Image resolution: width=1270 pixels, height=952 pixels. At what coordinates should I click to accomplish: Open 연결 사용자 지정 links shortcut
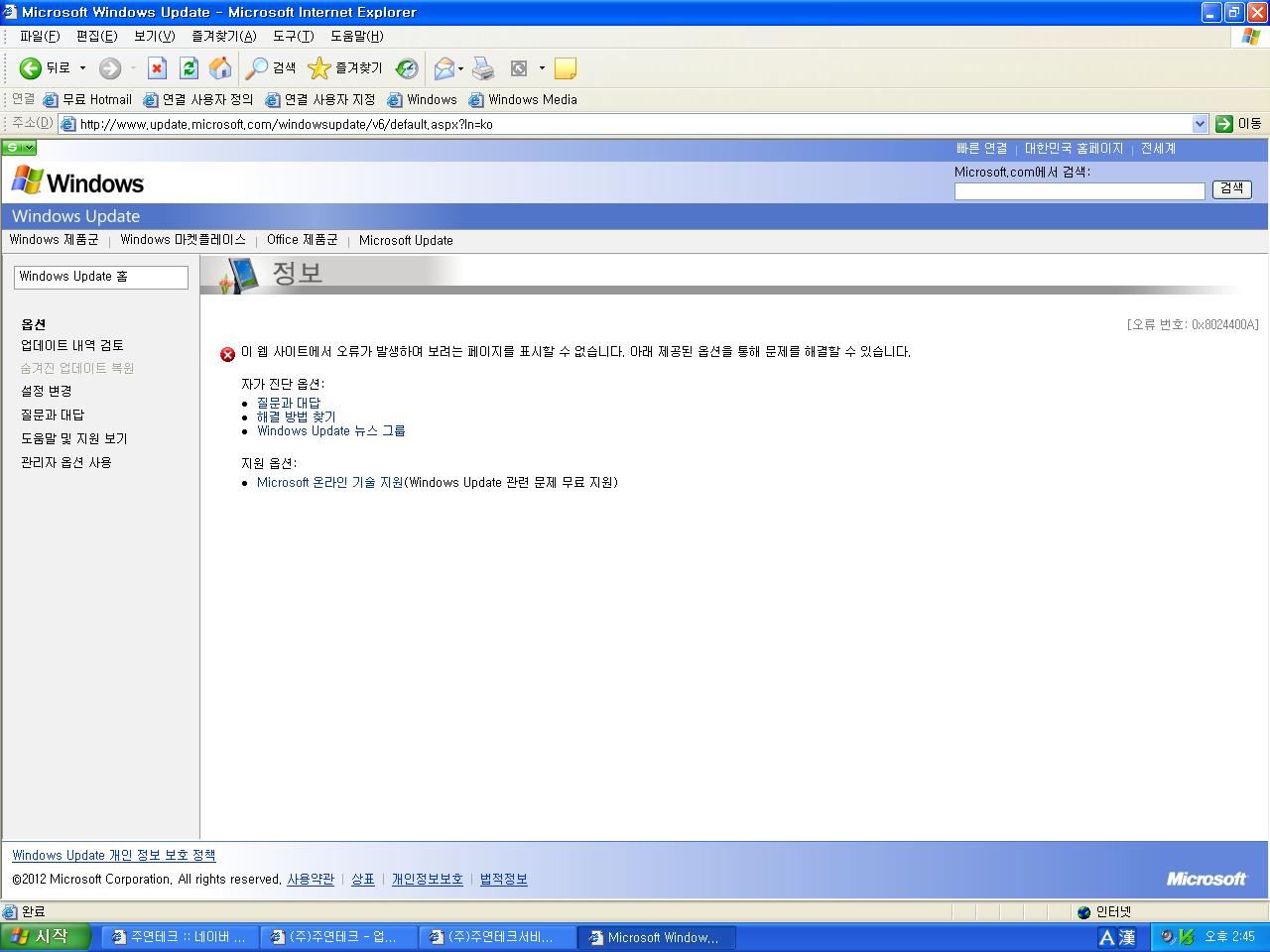(x=320, y=99)
